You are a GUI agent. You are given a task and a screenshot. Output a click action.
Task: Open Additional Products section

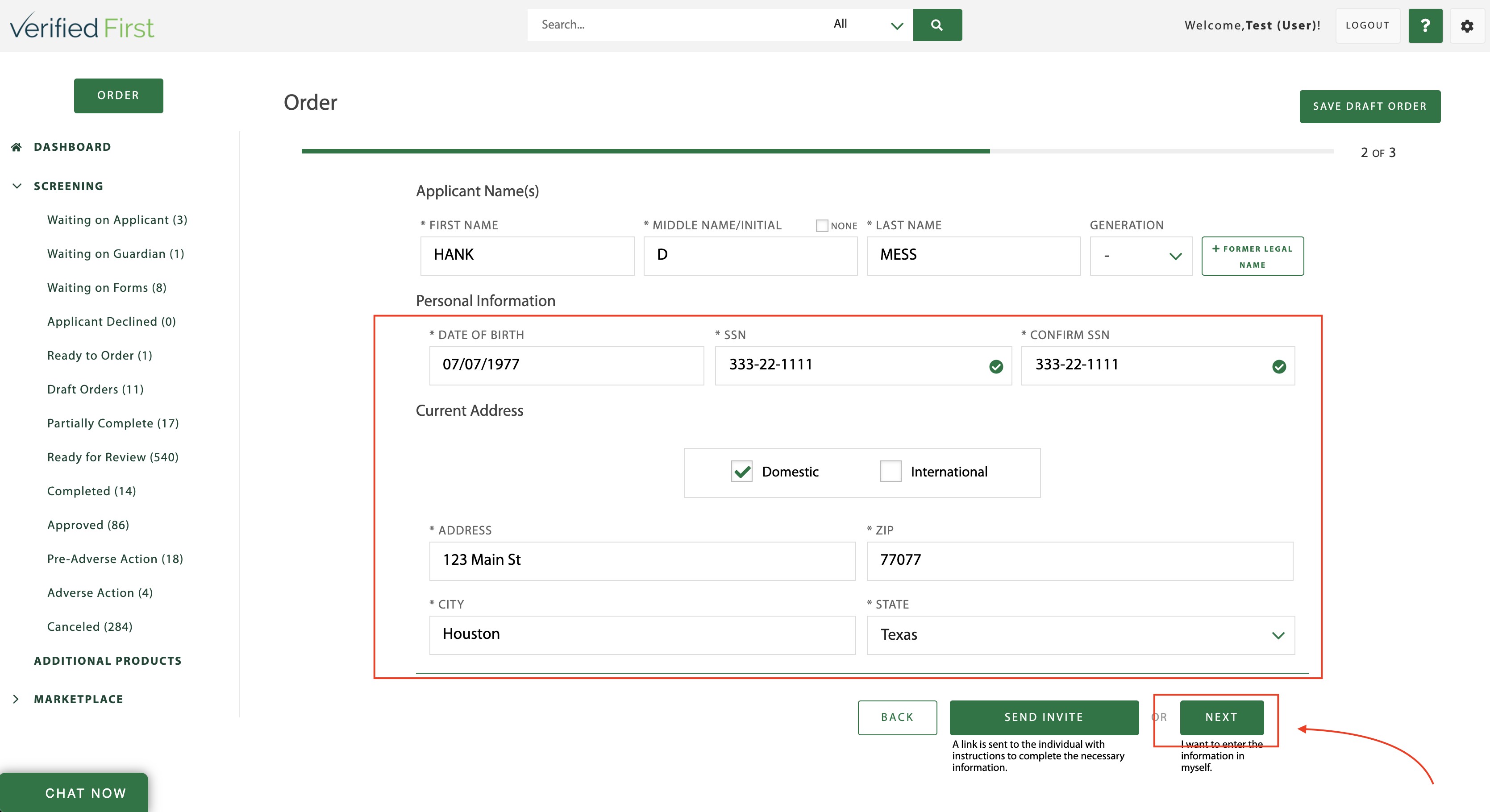pyautogui.click(x=108, y=661)
